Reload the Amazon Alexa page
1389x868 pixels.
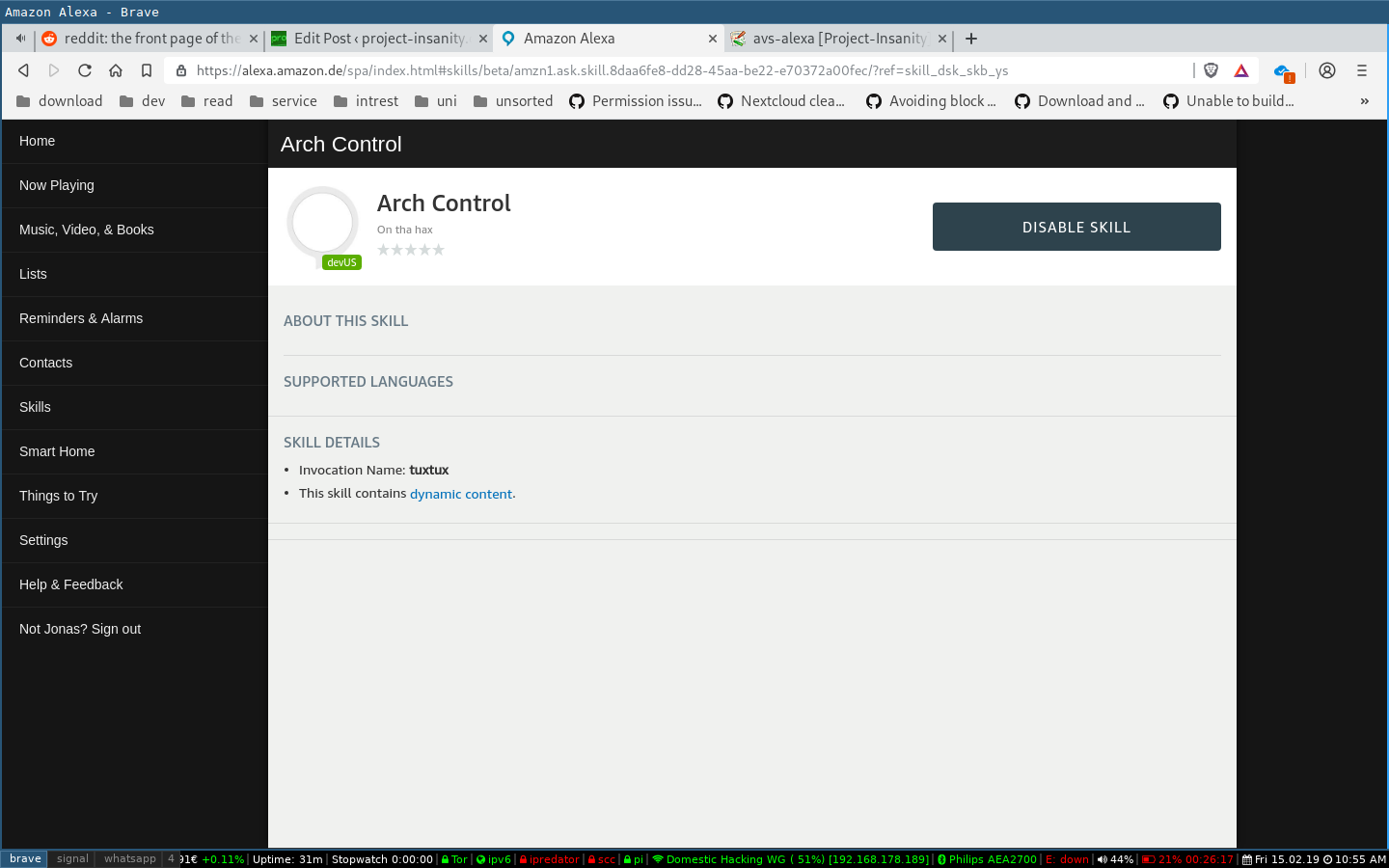click(85, 70)
